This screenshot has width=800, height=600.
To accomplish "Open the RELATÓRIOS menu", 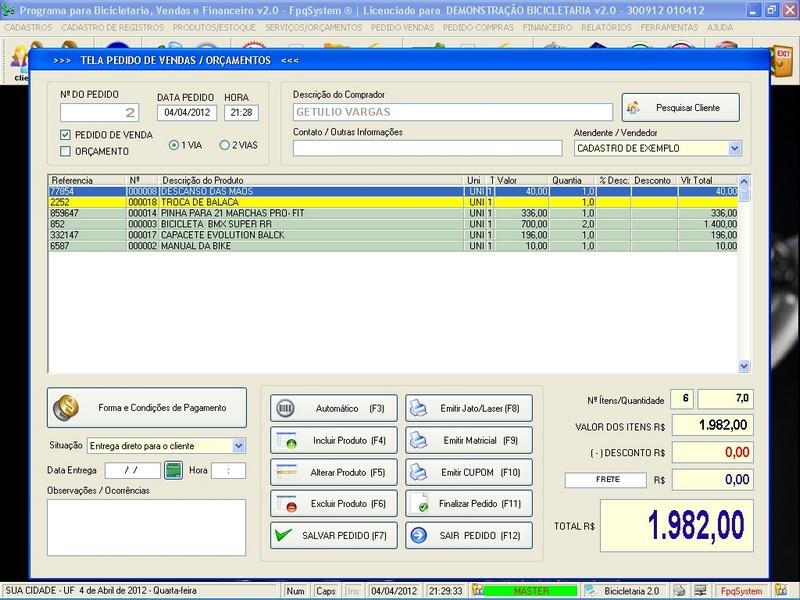I will [608, 28].
